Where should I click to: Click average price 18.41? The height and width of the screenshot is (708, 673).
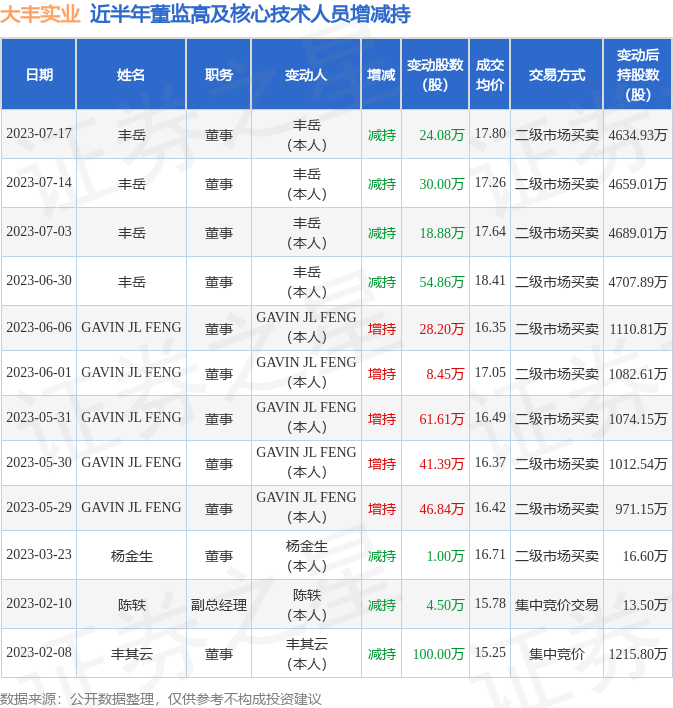pos(490,280)
